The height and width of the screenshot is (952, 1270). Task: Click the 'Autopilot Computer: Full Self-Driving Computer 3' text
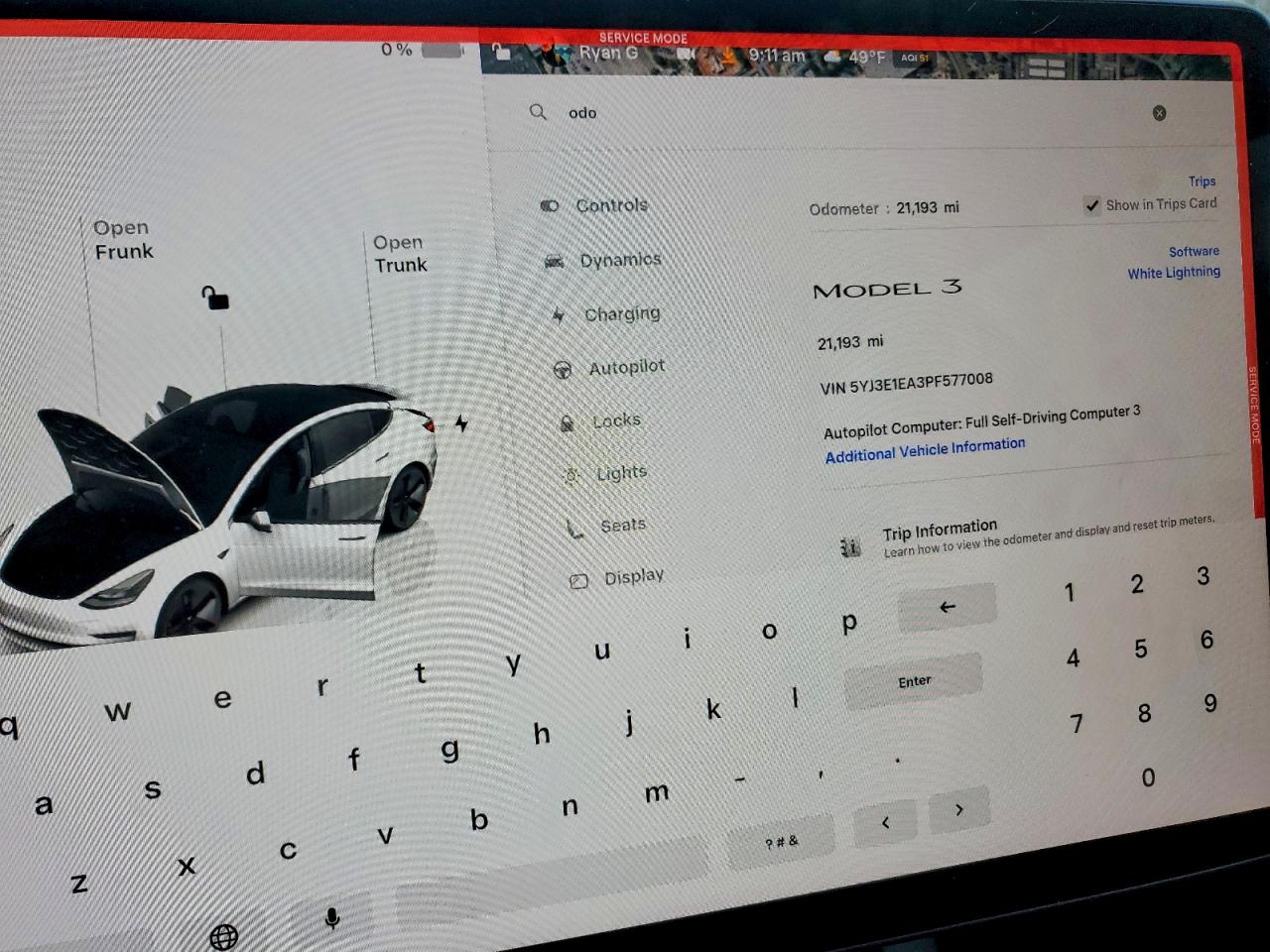pyautogui.click(x=982, y=420)
